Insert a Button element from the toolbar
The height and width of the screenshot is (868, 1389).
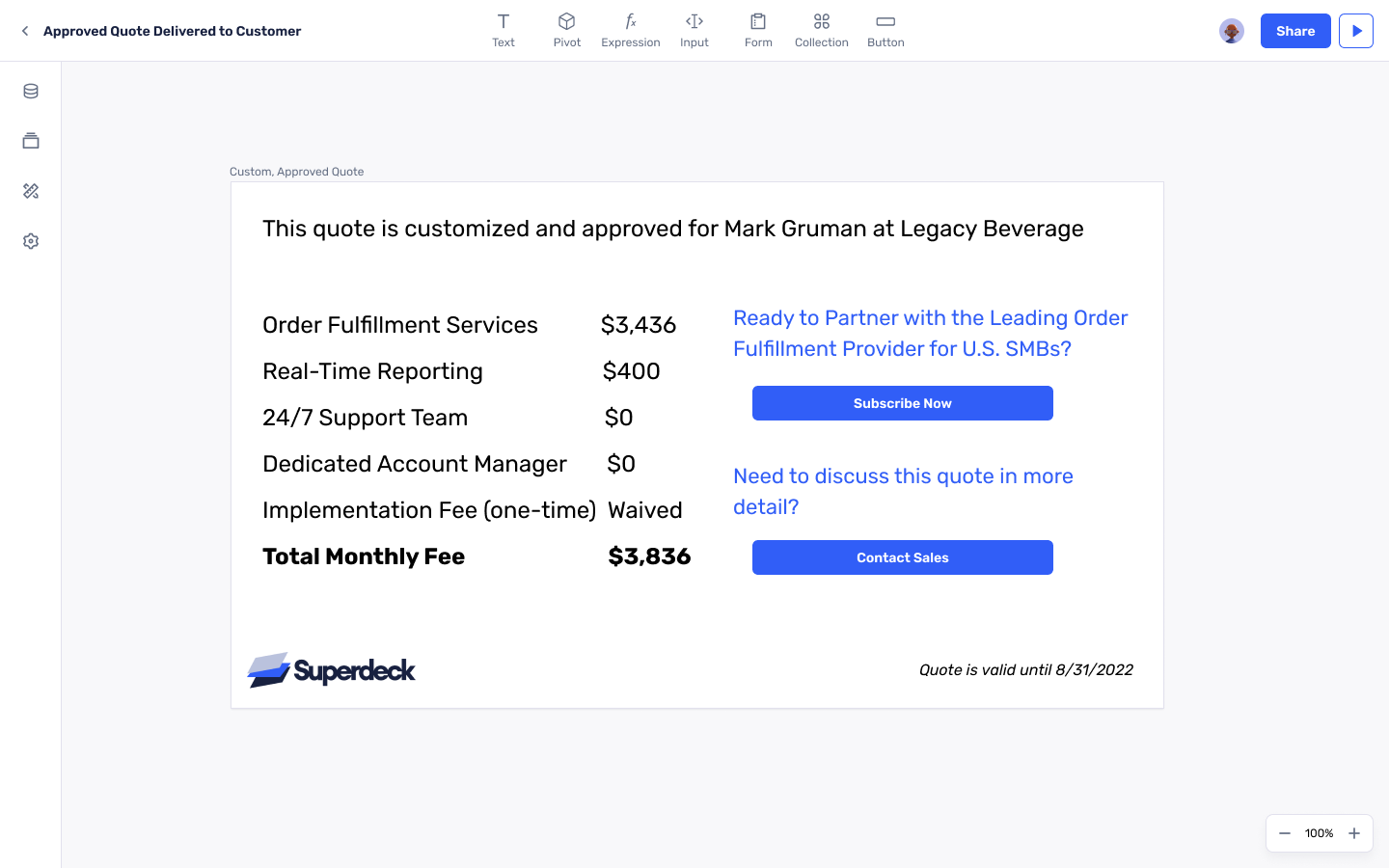tap(885, 31)
